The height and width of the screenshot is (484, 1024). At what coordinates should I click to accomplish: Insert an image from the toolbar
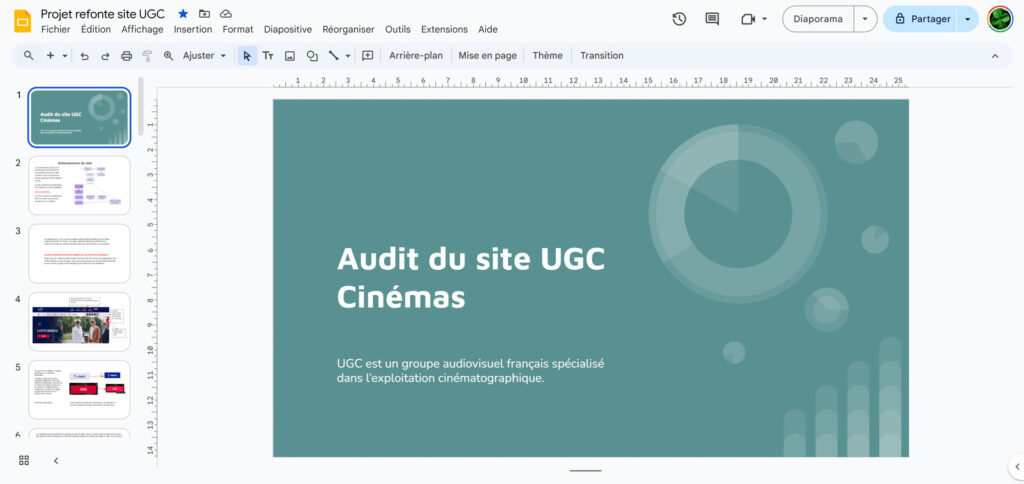pyautogui.click(x=290, y=56)
